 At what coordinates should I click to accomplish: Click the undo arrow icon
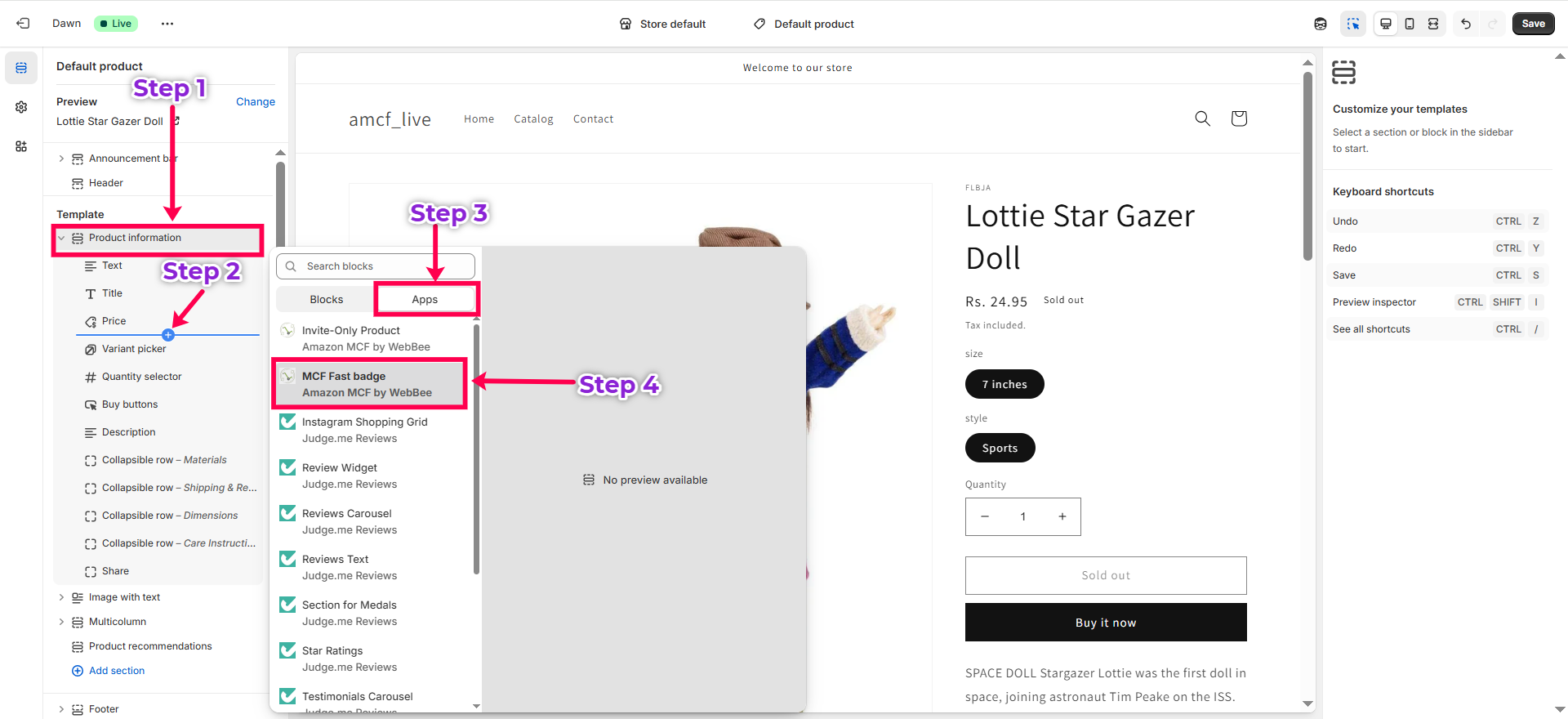click(1466, 24)
